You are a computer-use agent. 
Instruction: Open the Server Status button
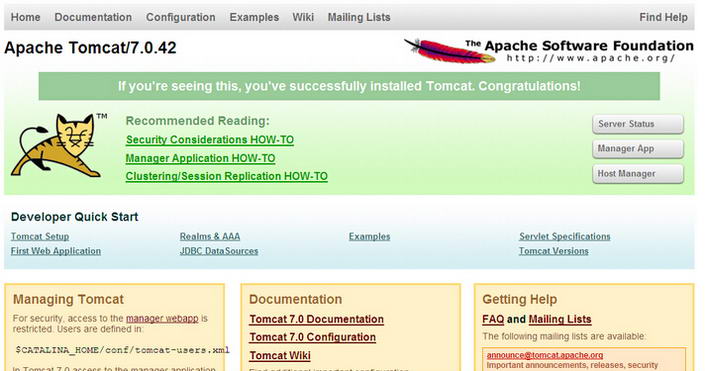pyautogui.click(x=638, y=124)
